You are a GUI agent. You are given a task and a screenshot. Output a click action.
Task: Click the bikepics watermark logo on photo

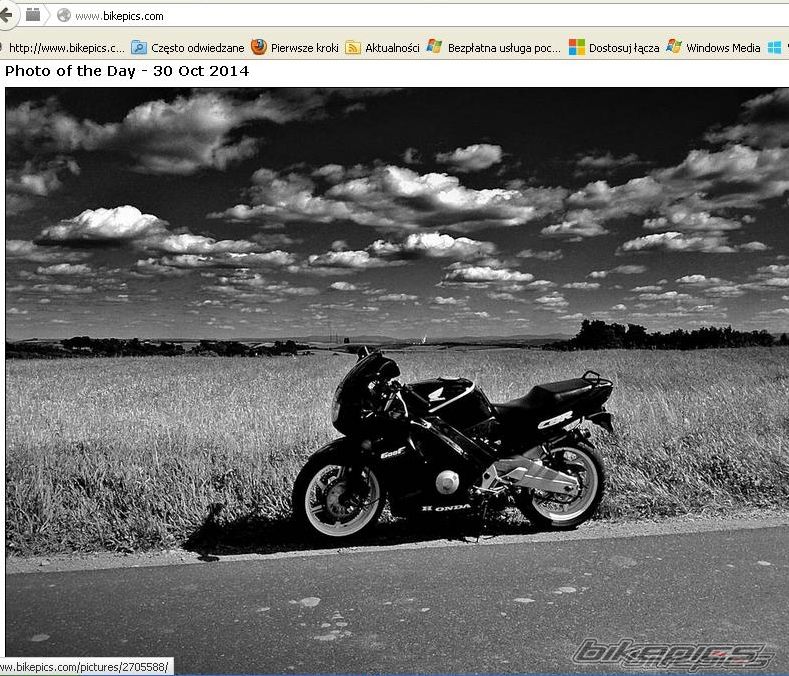(673, 653)
